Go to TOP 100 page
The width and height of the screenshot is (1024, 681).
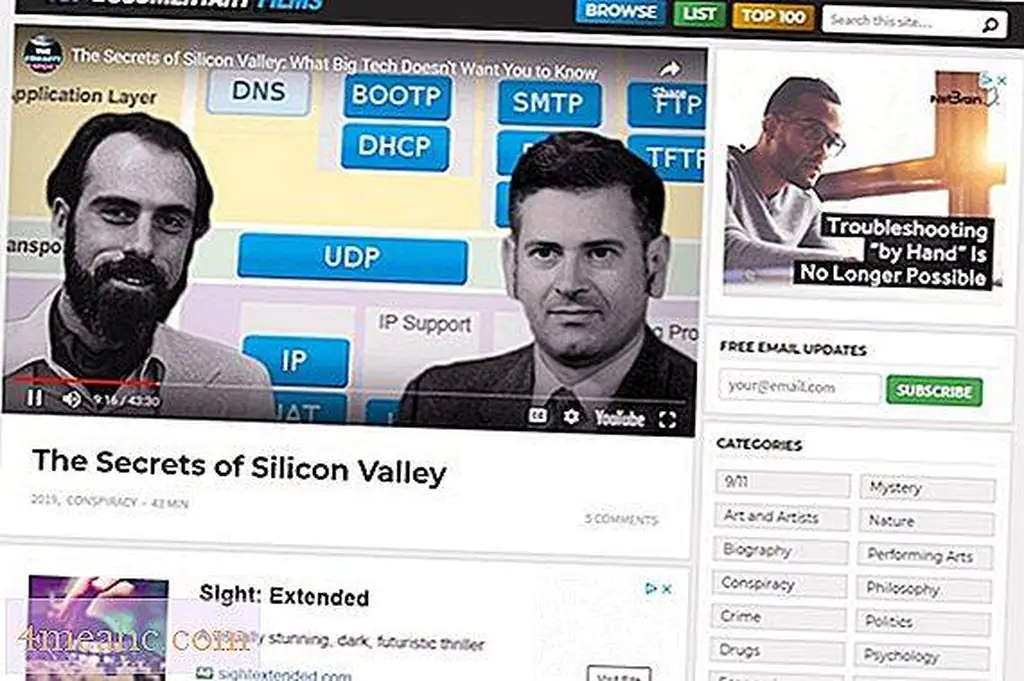tap(773, 16)
